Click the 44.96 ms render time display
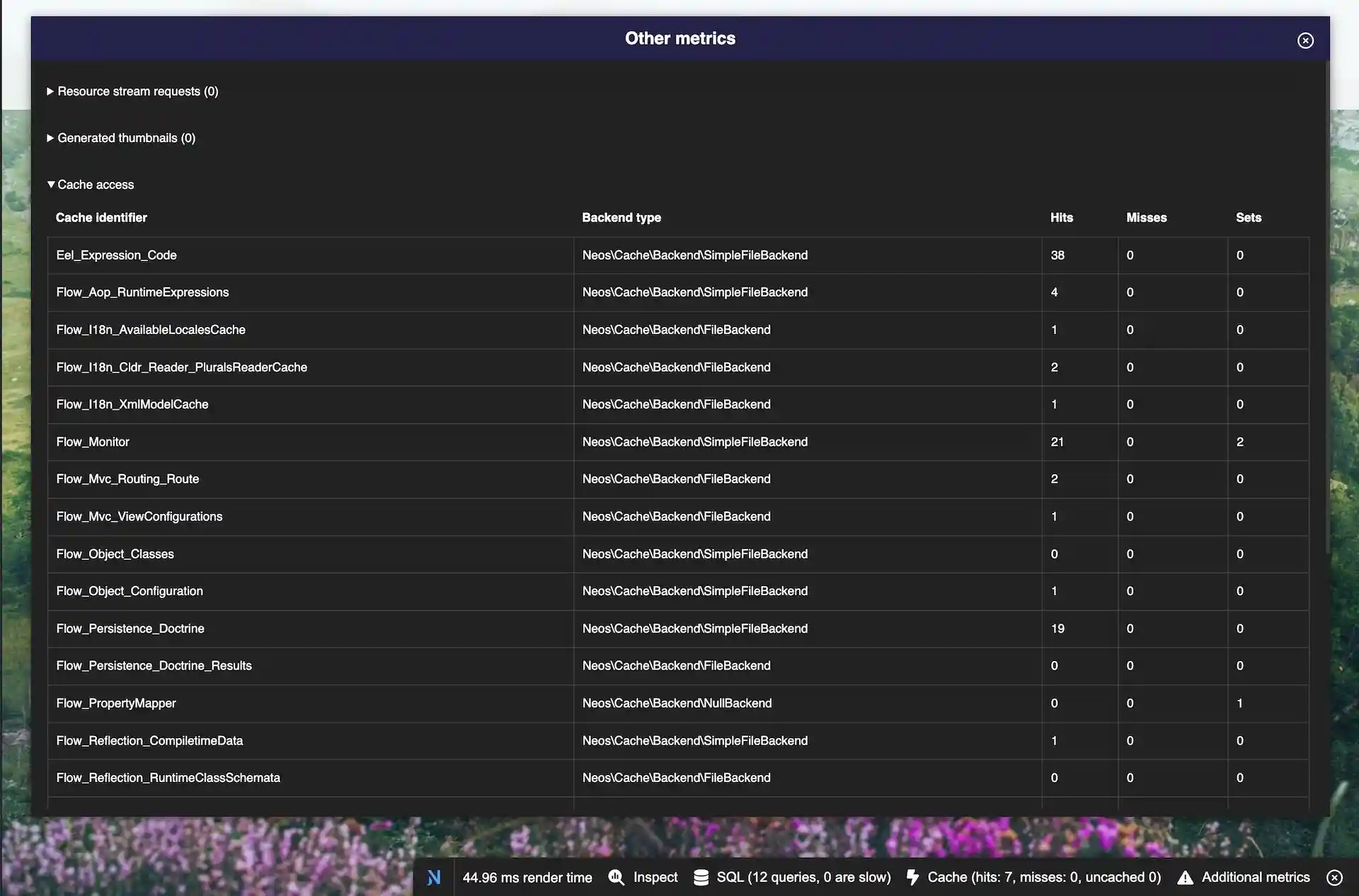 527,877
